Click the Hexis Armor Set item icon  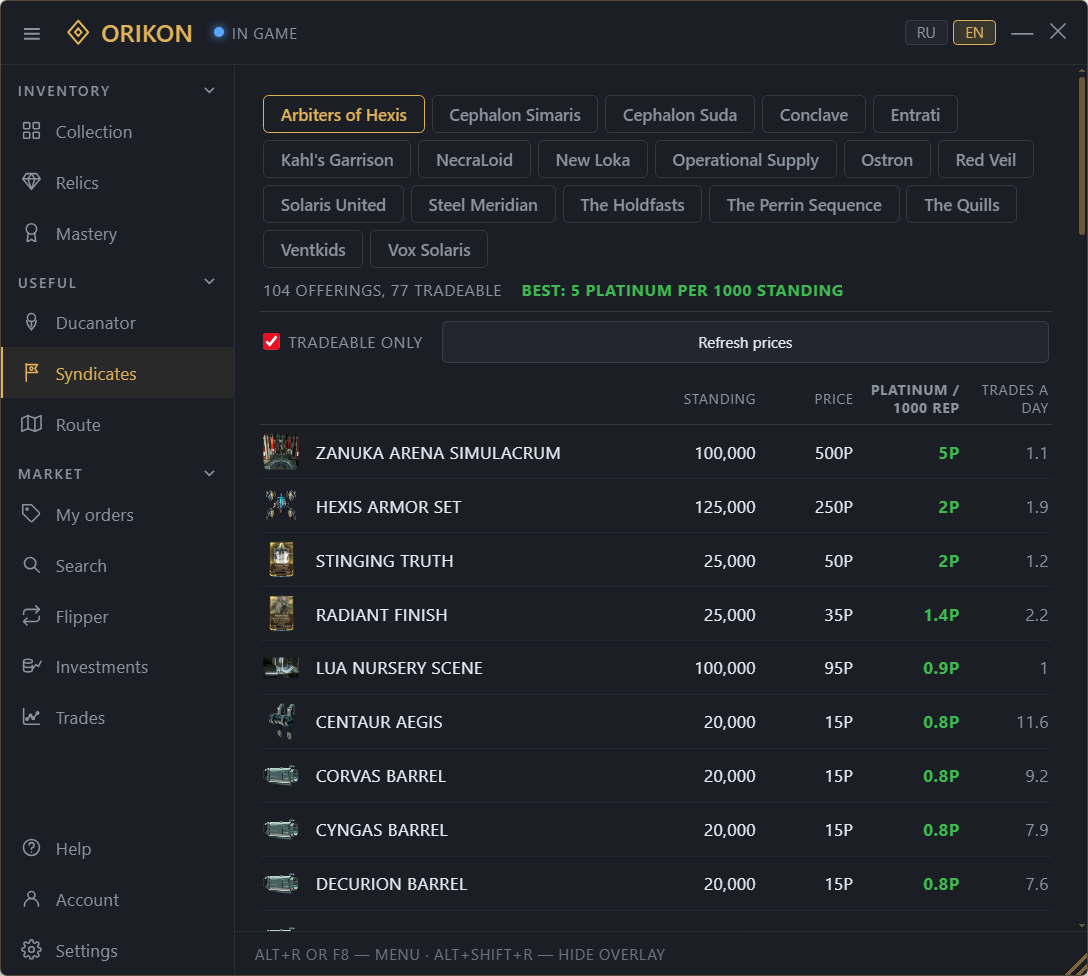pos(281,506)
